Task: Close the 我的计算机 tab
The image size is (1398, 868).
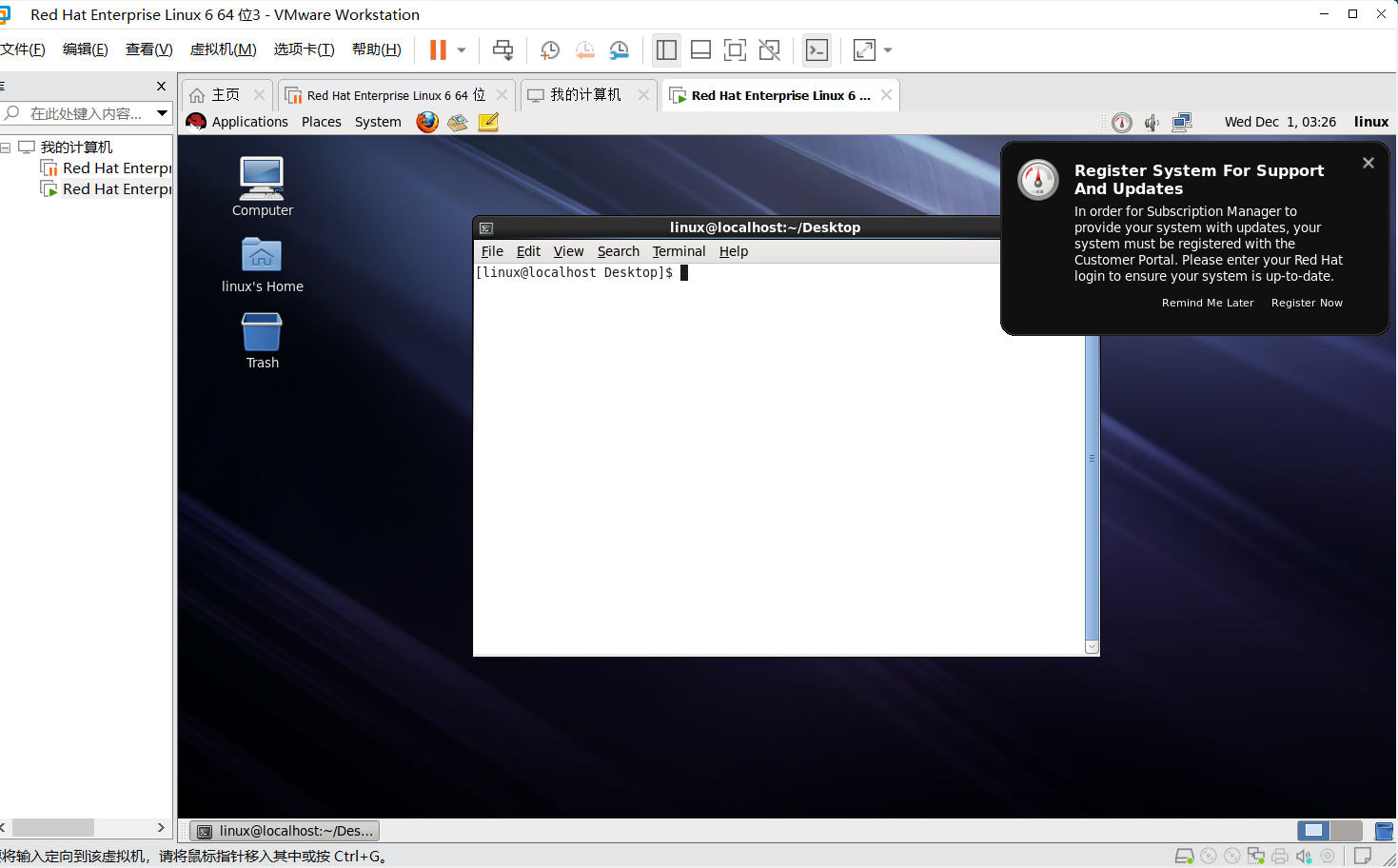Action: 643,95
